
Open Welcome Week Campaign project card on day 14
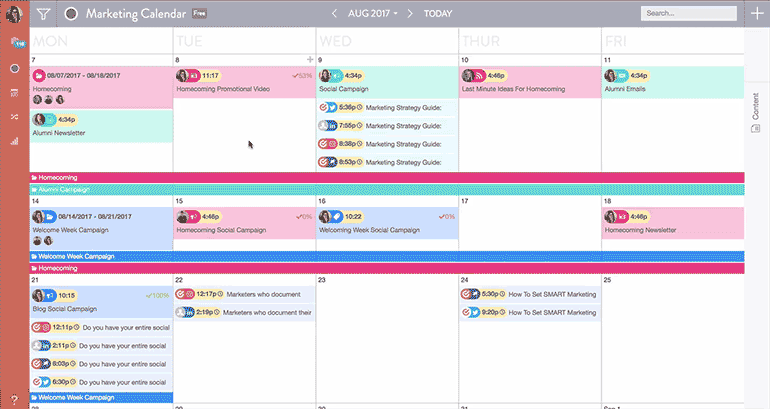click(x=101, y=228)
